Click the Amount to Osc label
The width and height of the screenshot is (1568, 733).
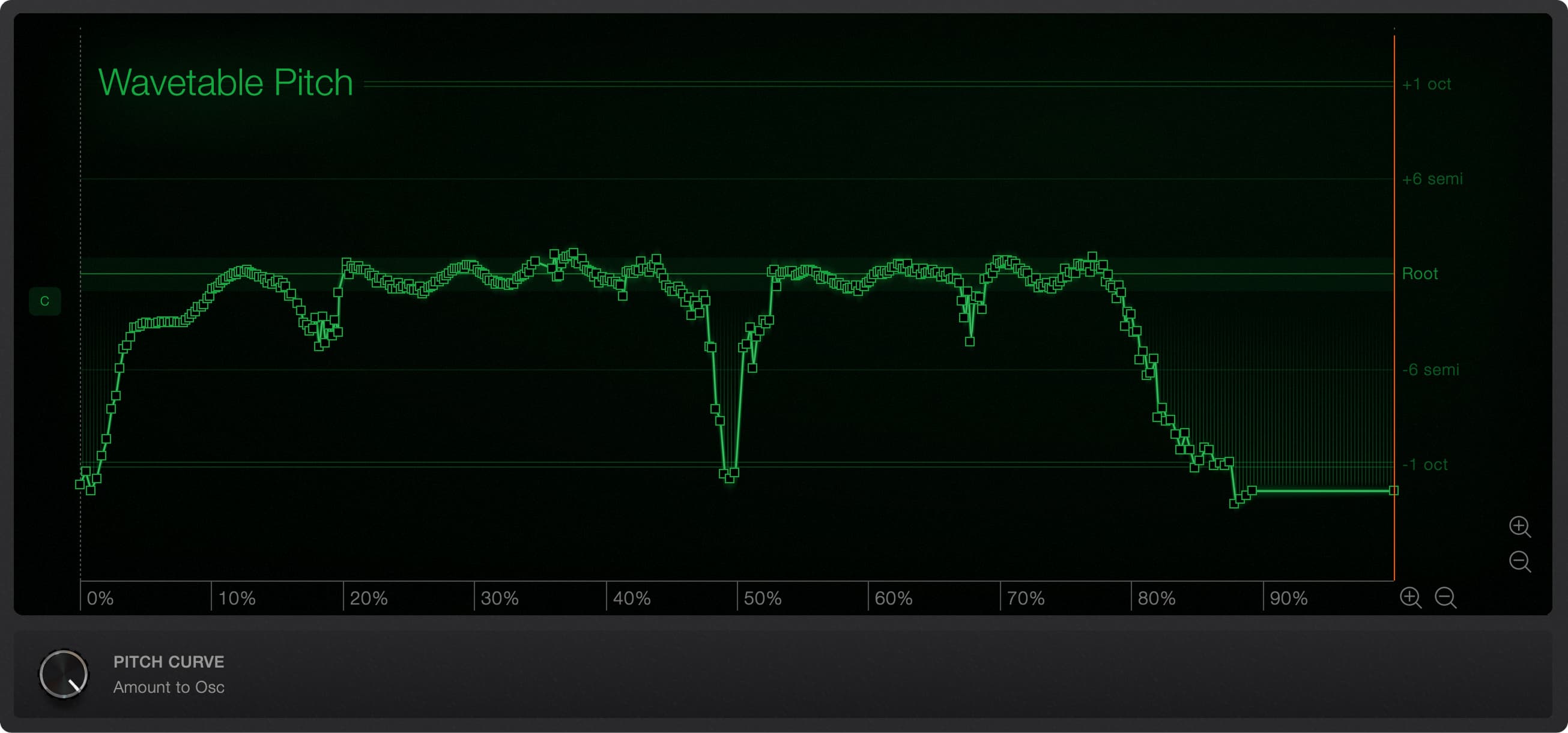pyautogui.click(x=169, y=687)
